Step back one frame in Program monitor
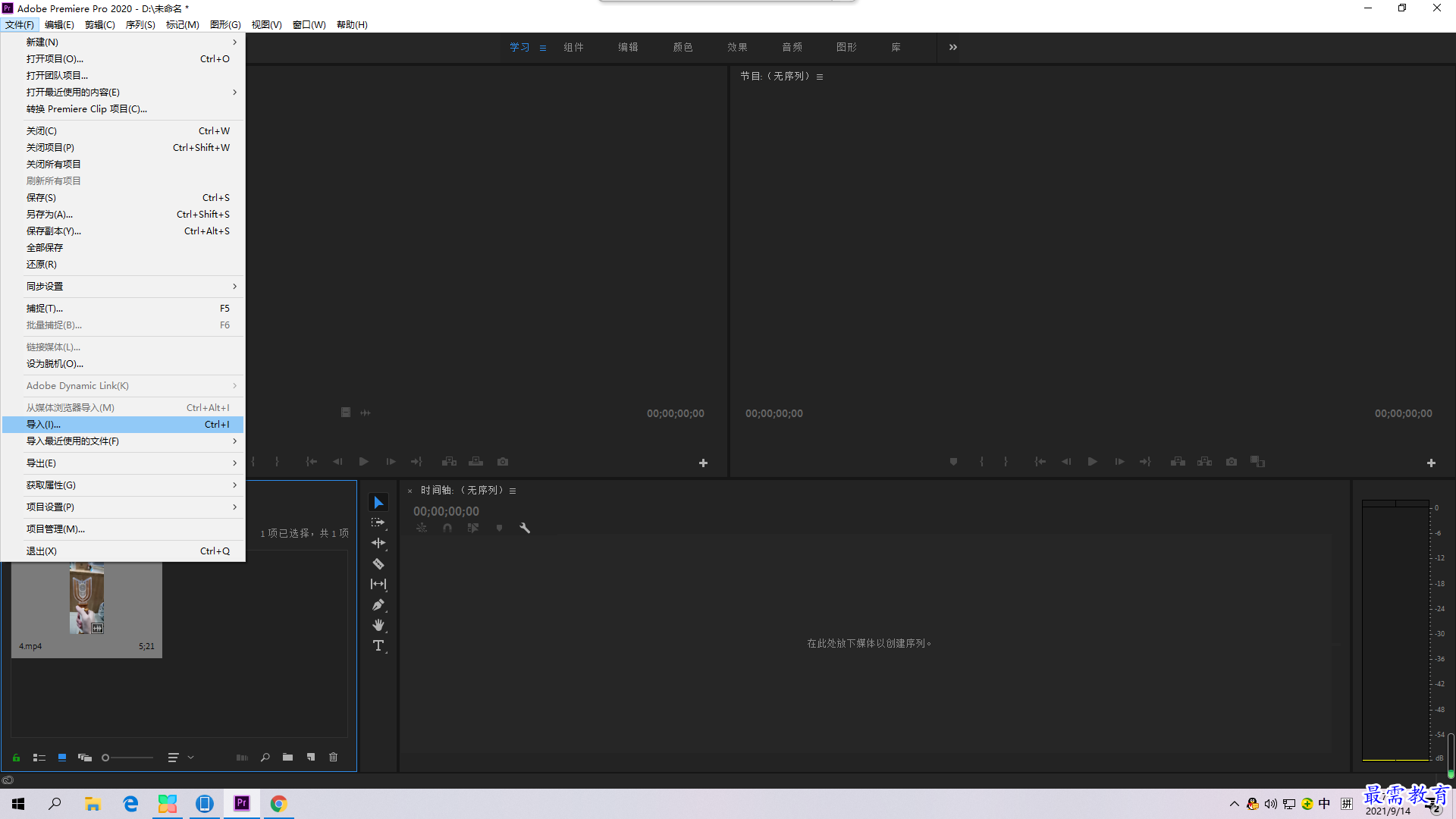 tap(1066, 462)
